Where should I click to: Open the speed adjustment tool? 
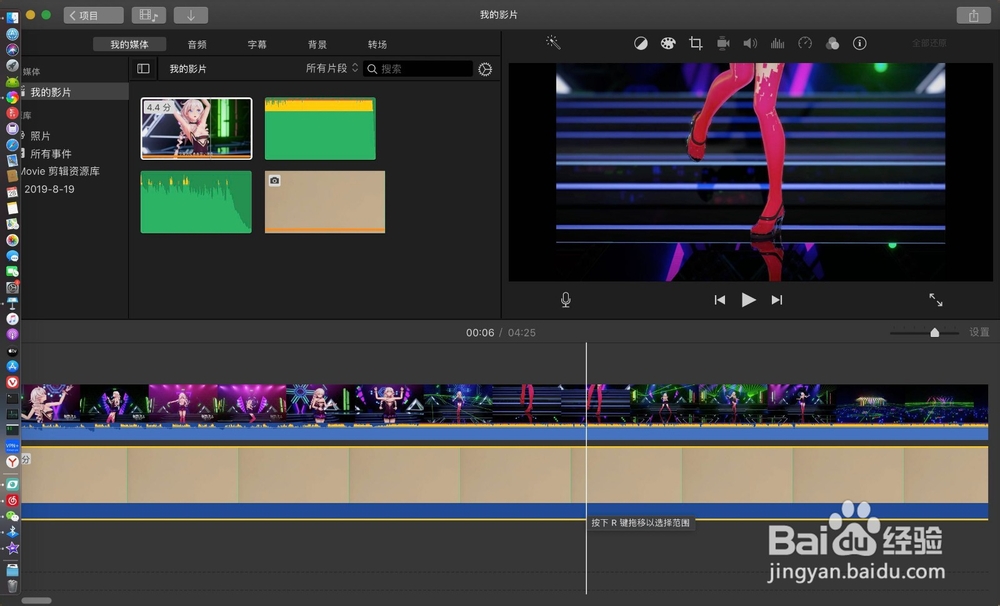coord(805,43)
